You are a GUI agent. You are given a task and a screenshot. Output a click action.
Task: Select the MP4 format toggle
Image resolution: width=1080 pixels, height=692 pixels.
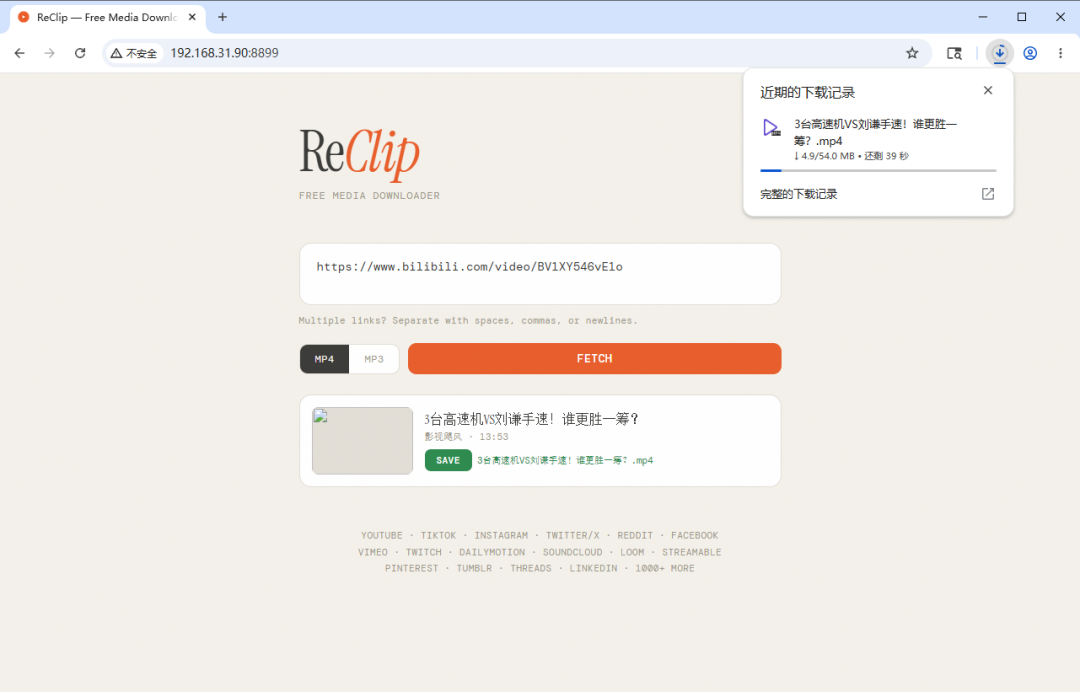[x=324, y=359]
